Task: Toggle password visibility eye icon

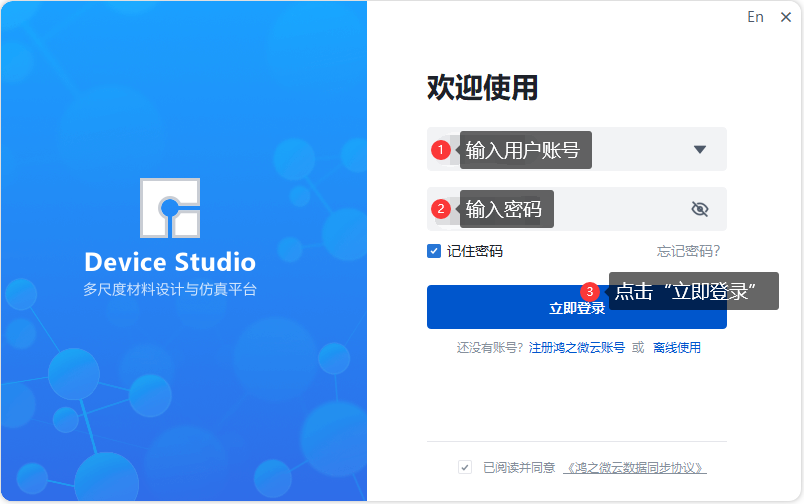Action: click(700, 209)
